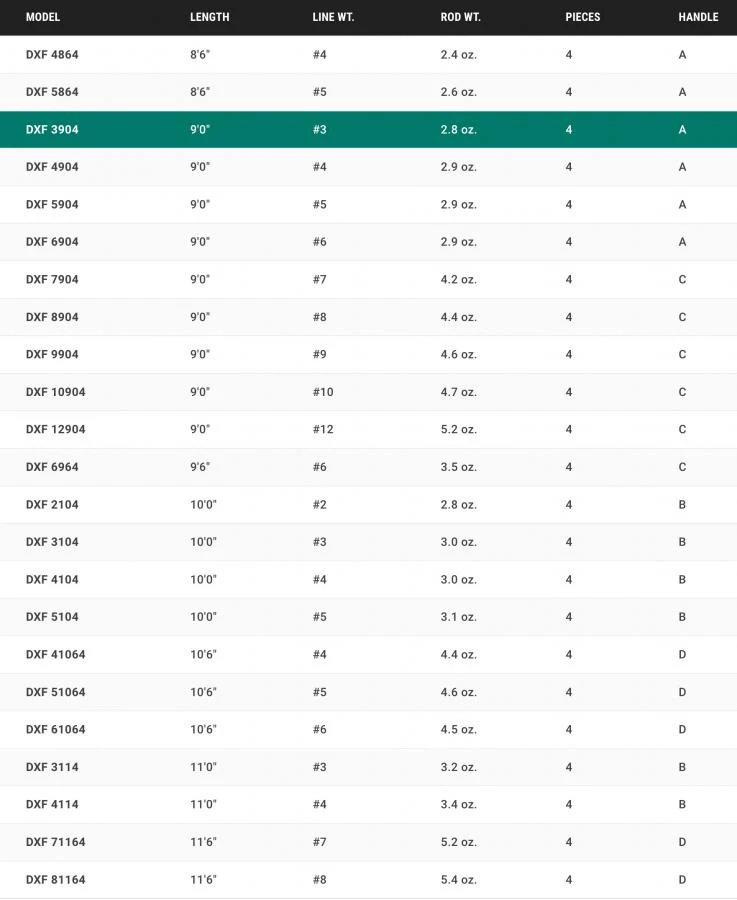
Task: Click the 5.4 oz. rod weight cell
Action: [458, 880]
